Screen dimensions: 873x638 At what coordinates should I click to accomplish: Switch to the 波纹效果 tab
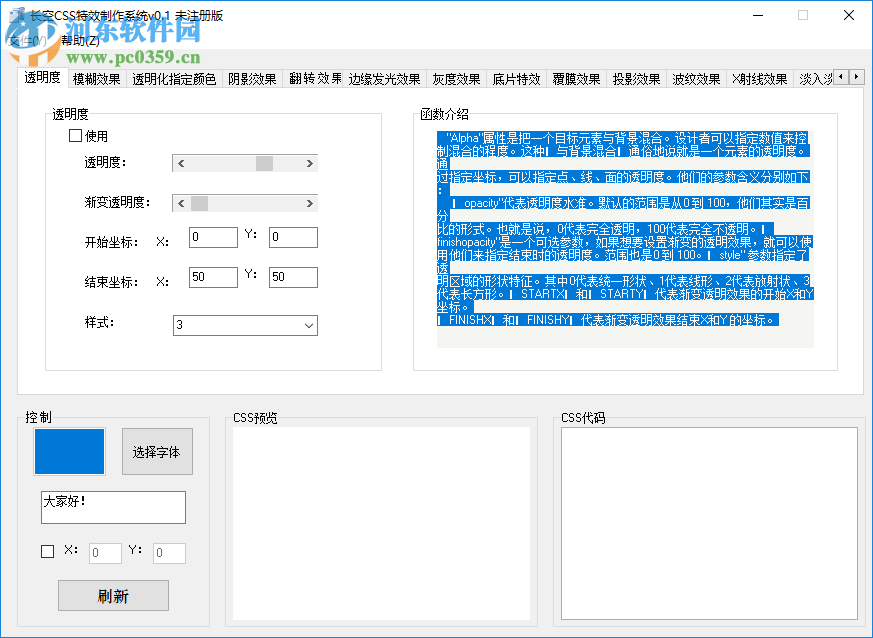pyautogui.click(x=694, y=79)
